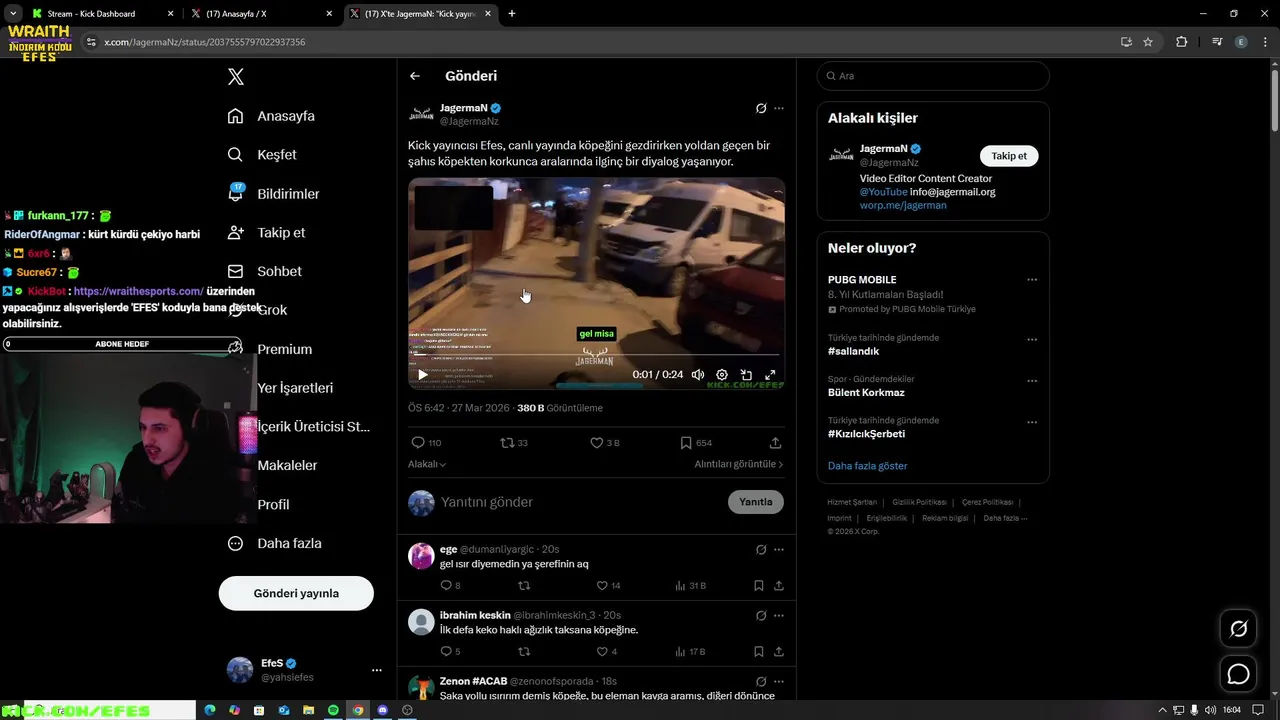Open the @YouTube mention link
1280x720 pixels.
click(x=883, y=192)
